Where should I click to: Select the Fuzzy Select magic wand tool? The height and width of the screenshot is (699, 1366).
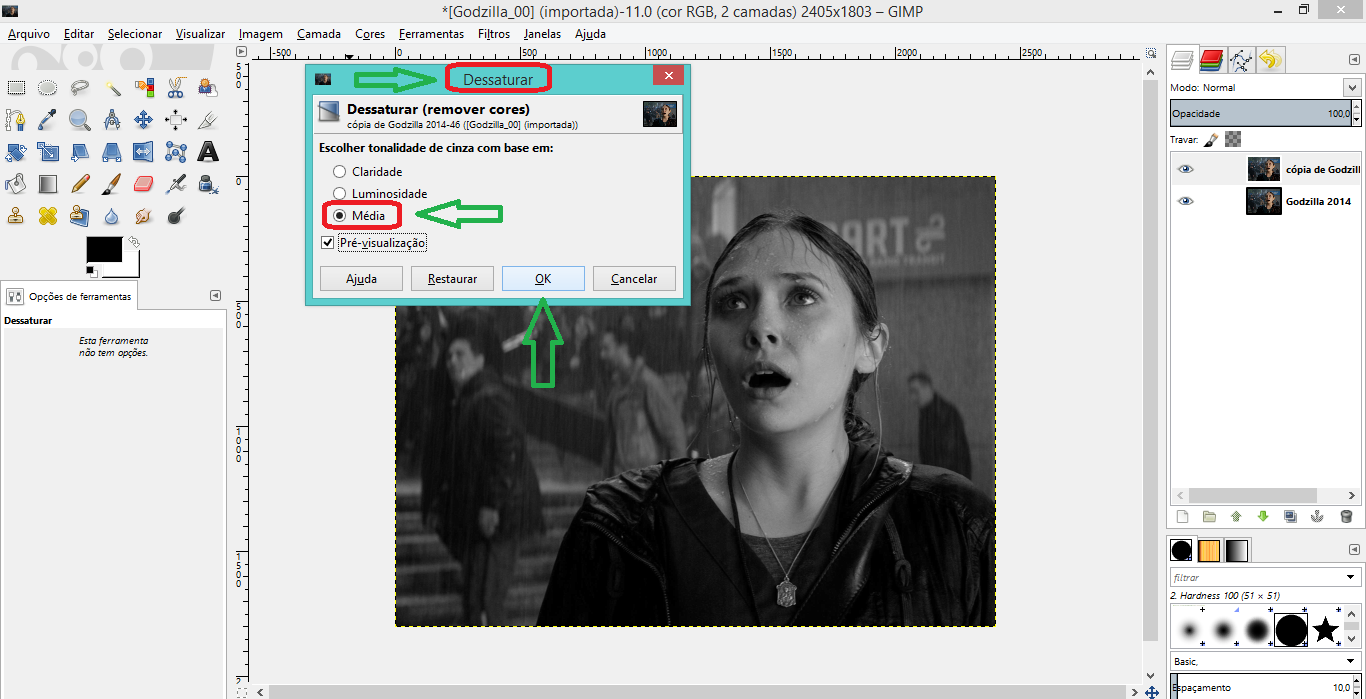click(112, 88)
